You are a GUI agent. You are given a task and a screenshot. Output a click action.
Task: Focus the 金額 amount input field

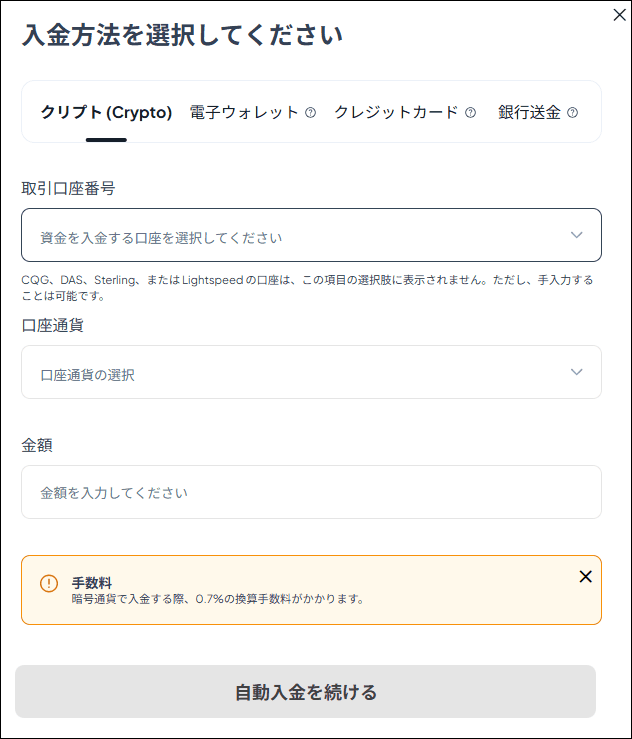(x=311, y=492)
